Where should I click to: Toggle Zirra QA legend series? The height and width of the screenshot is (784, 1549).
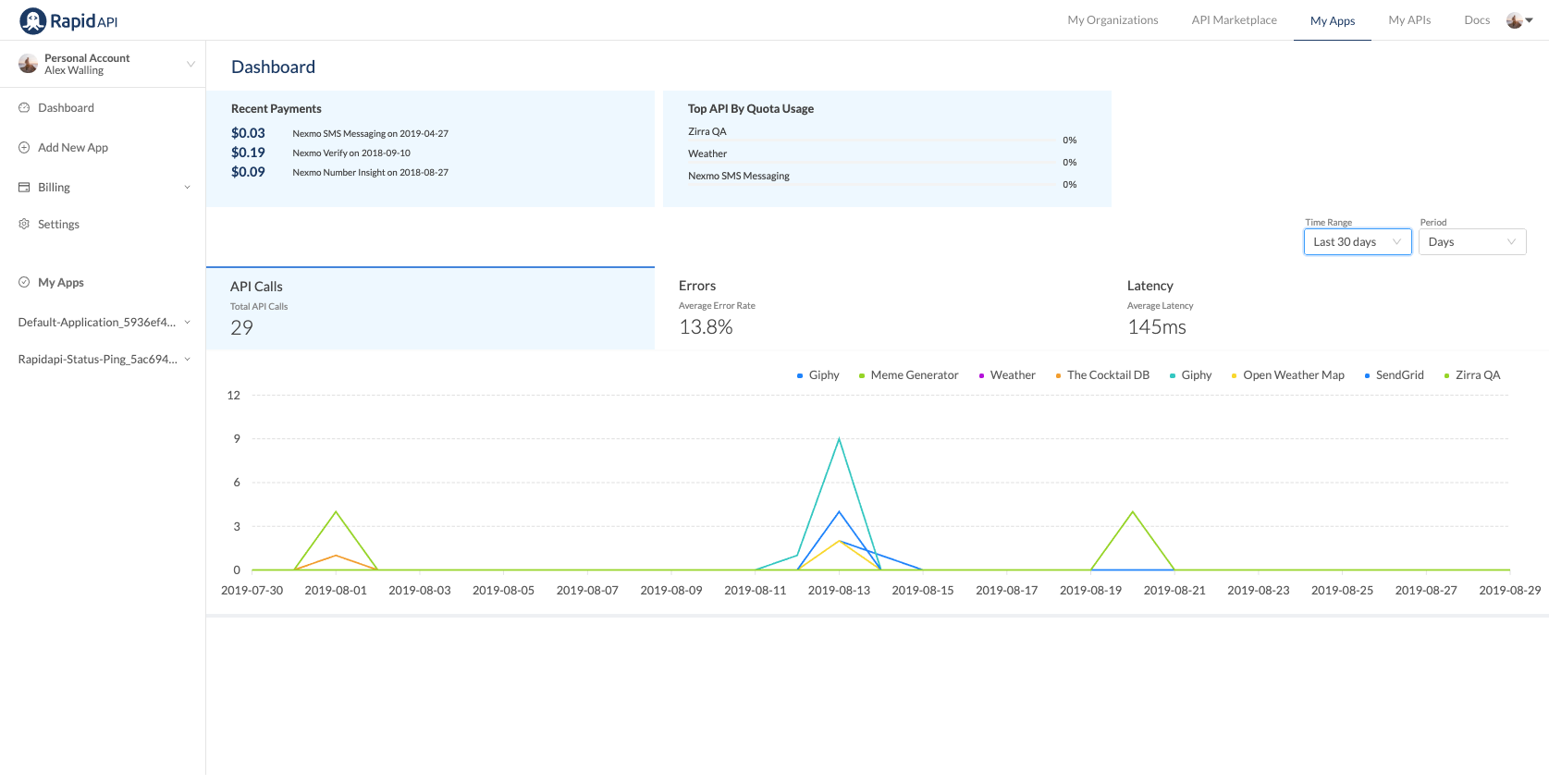1472,375
